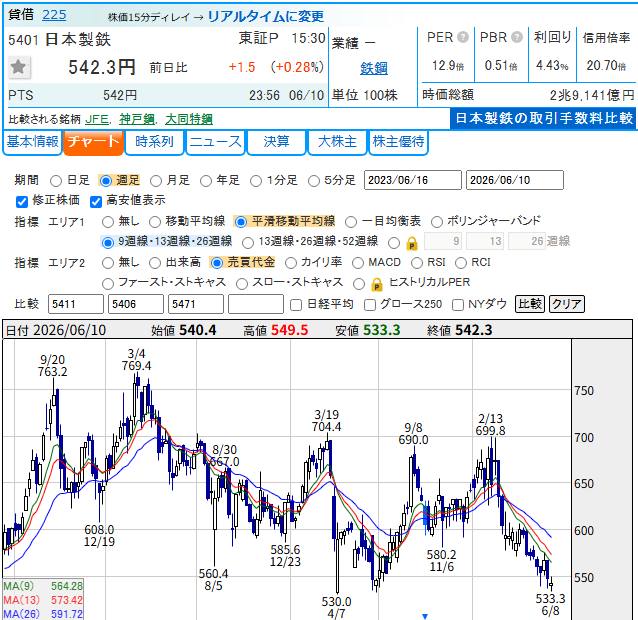Select RSI indicator radio
This screenshot has width=638, height=620.
pos(417,263)
